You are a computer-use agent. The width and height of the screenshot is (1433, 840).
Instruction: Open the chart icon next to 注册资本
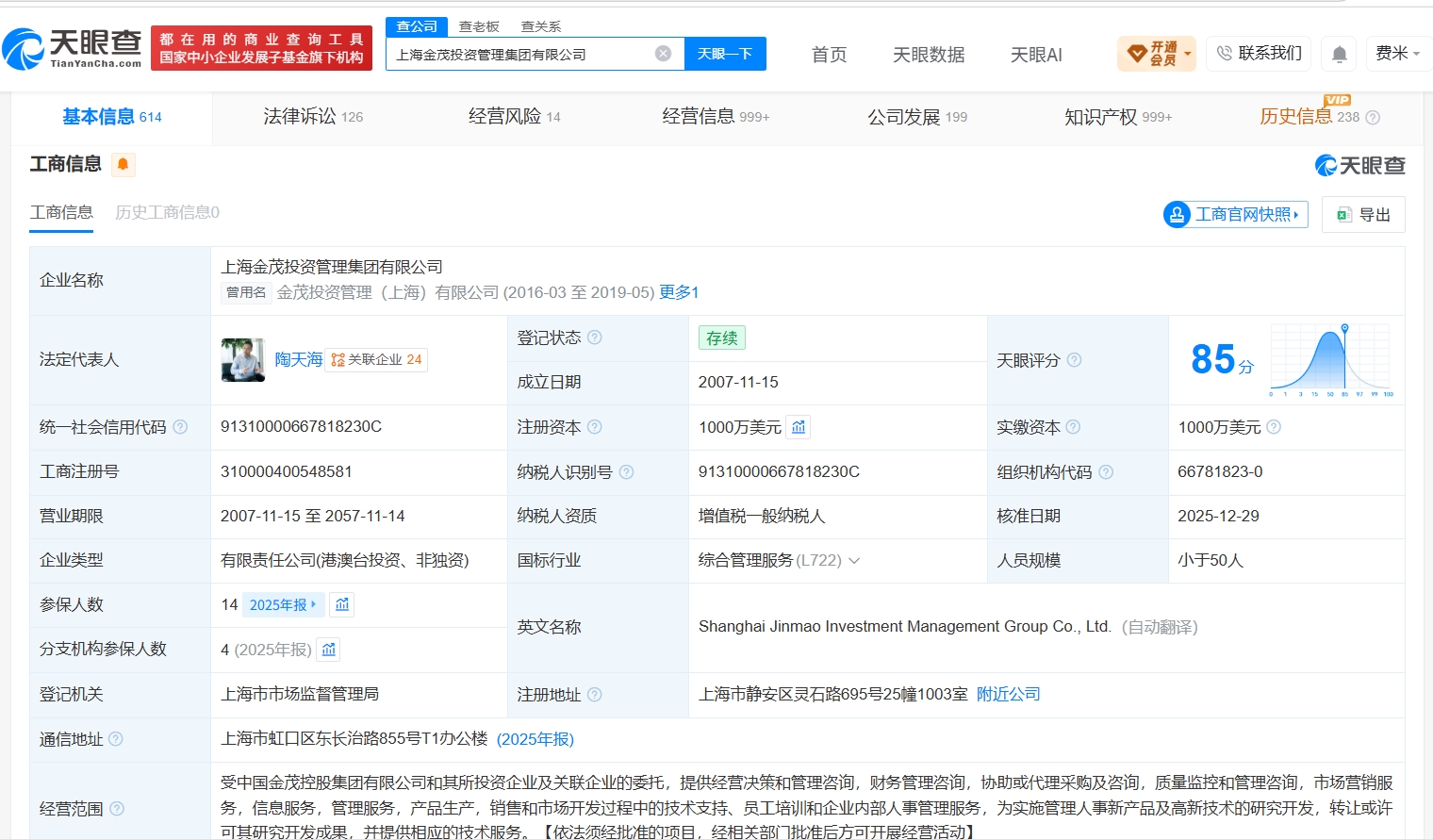[799, 427]
